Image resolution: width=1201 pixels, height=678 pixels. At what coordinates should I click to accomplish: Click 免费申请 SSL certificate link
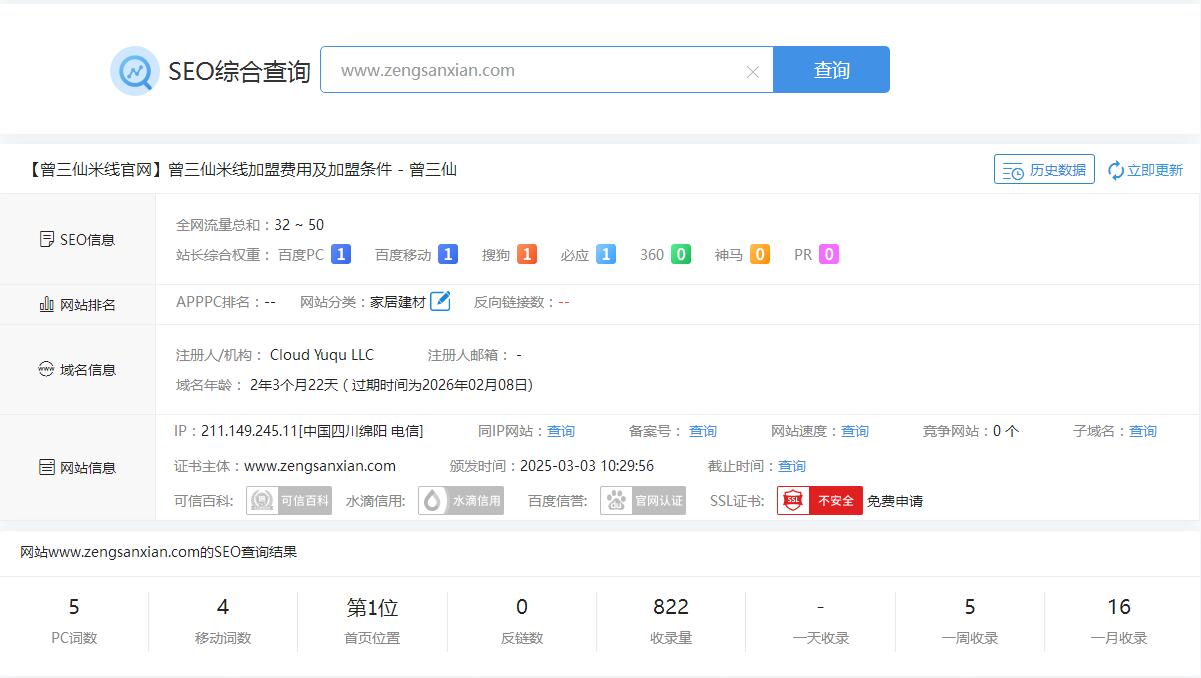895,501
